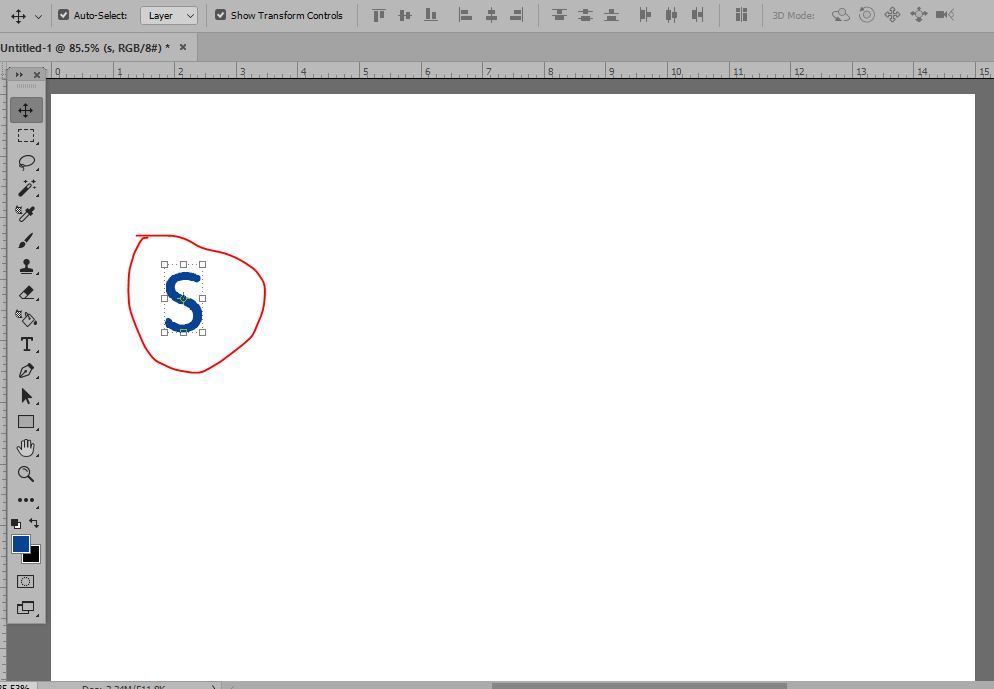Click the black background color swatch

[34, 557]
